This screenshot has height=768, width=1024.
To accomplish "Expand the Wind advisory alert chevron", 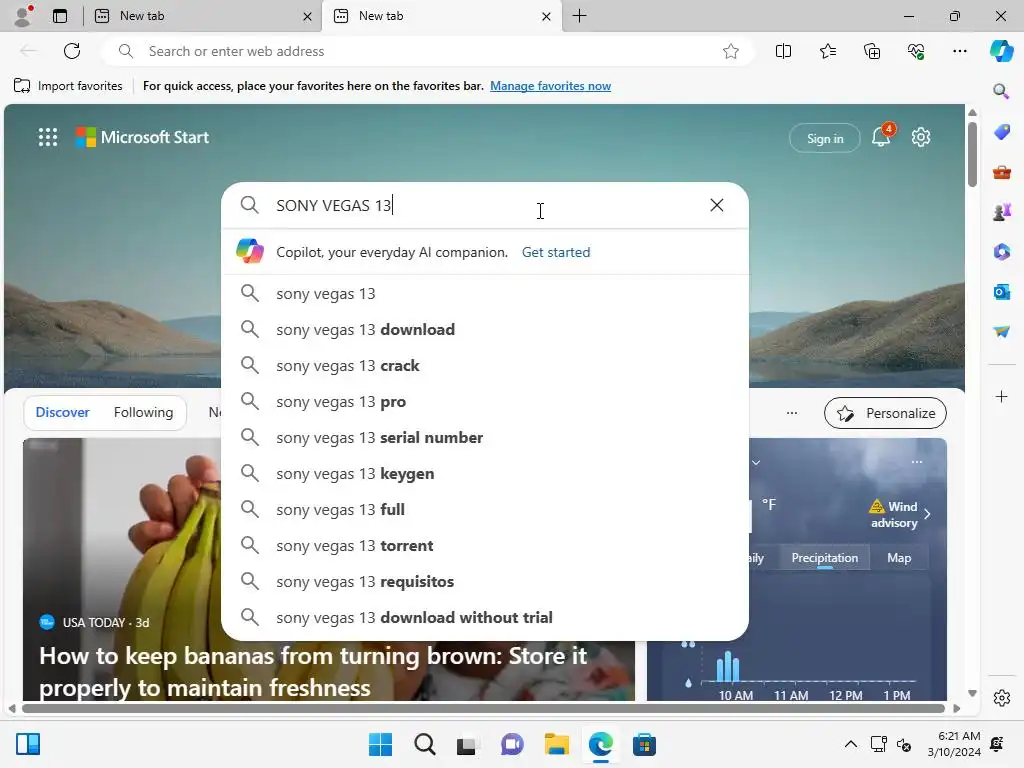I will click(927, 514).
